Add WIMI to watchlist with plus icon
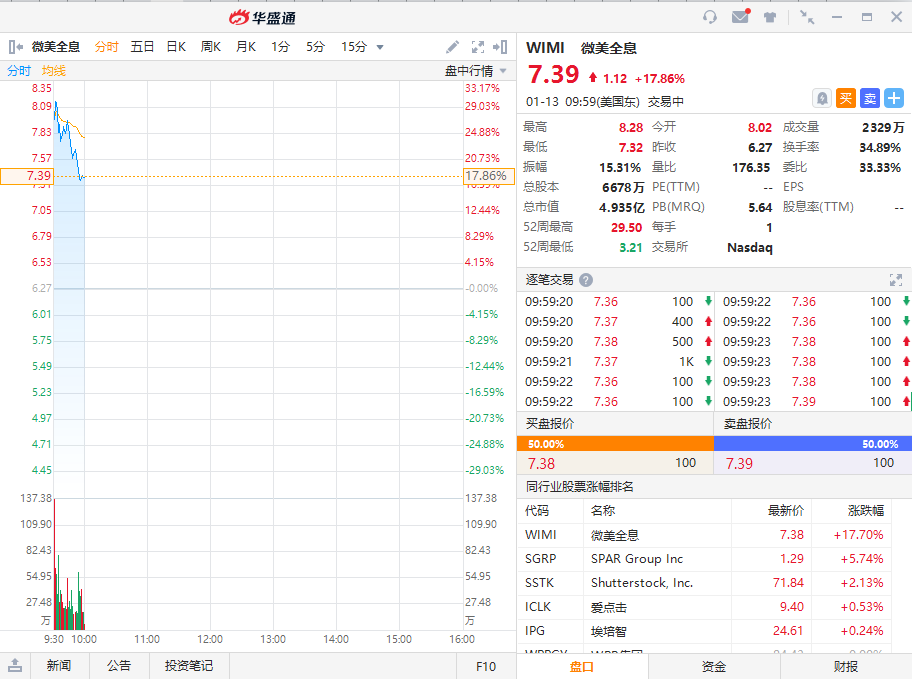The image size is (912, 679). click(x=893, y=98)
